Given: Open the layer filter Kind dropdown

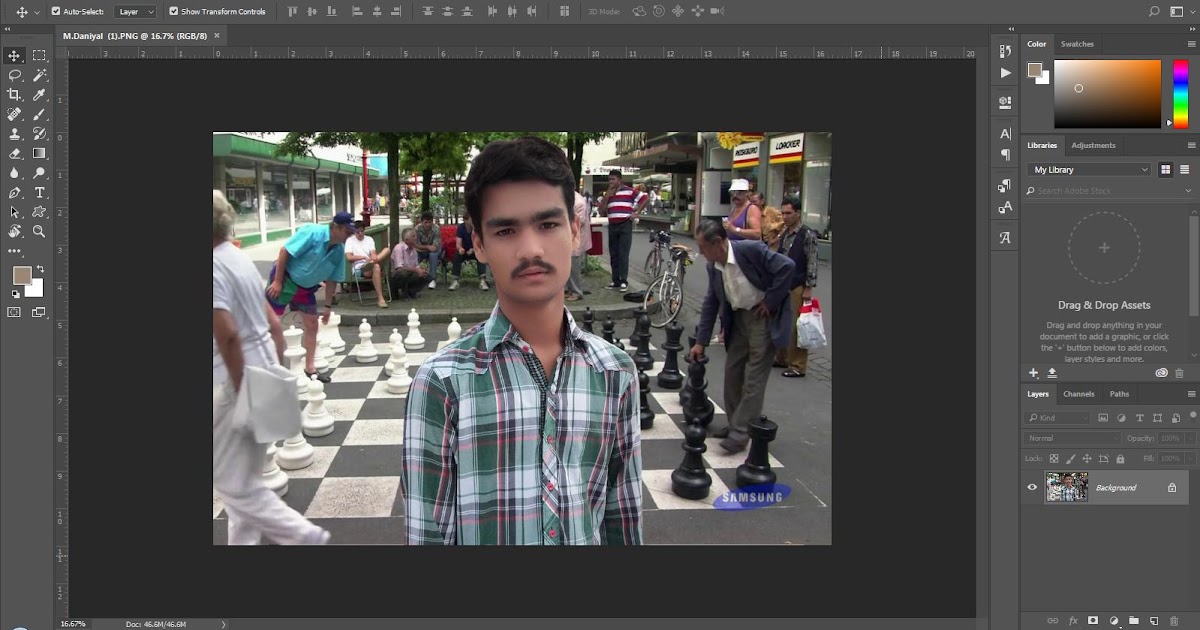Looking at the screenshot, I should (1055, 418).
